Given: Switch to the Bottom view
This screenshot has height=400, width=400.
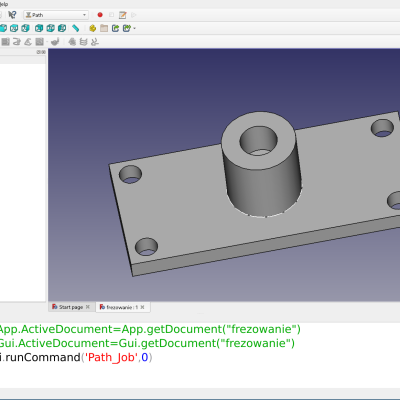Looking at the screenshot, I should click(x=51, y=28).
